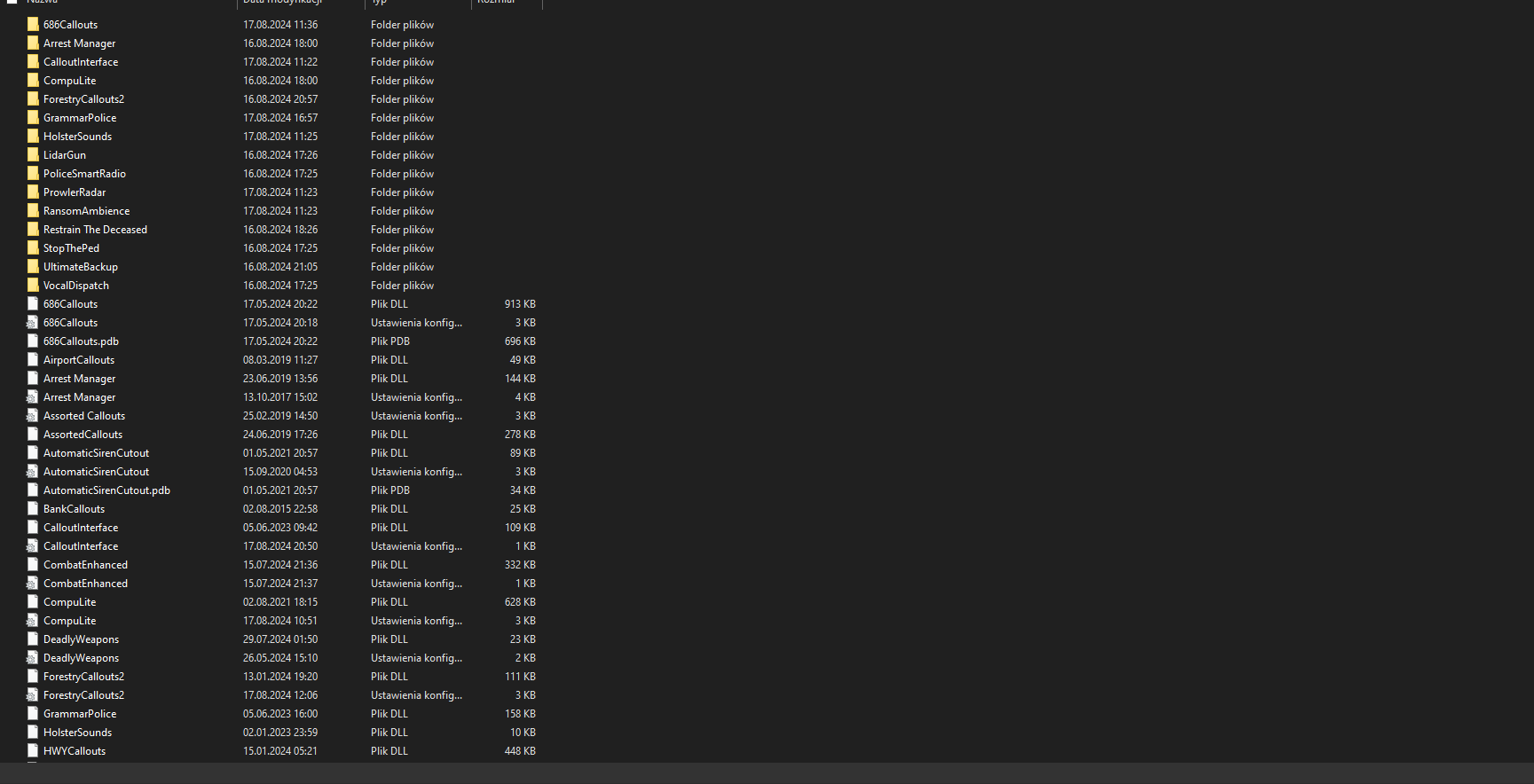Click the HolsterSounds folder icon

click(x=33, y=137)
